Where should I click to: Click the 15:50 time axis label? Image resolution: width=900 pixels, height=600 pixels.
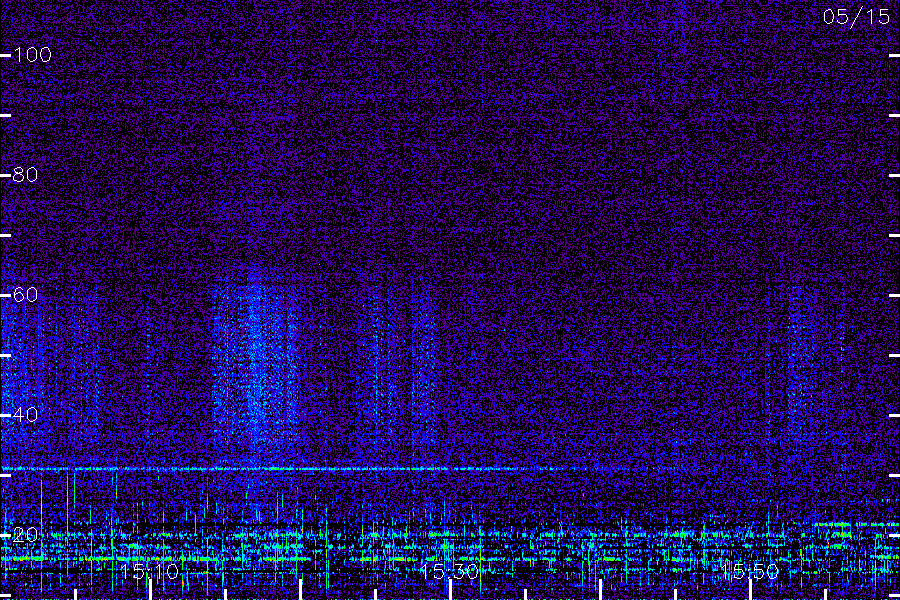pos(750,571)
